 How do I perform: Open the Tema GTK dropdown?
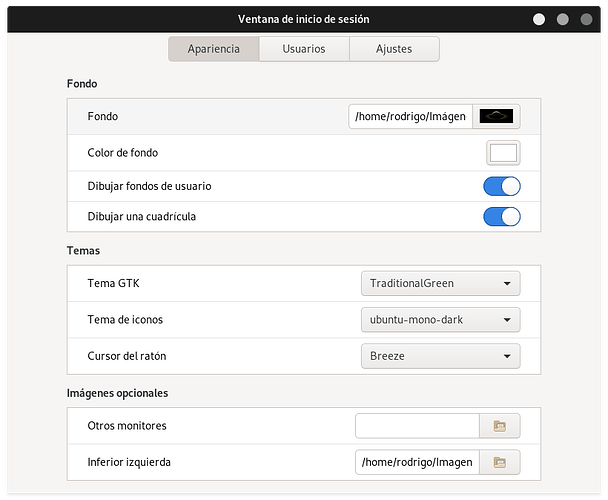[440, 283]
